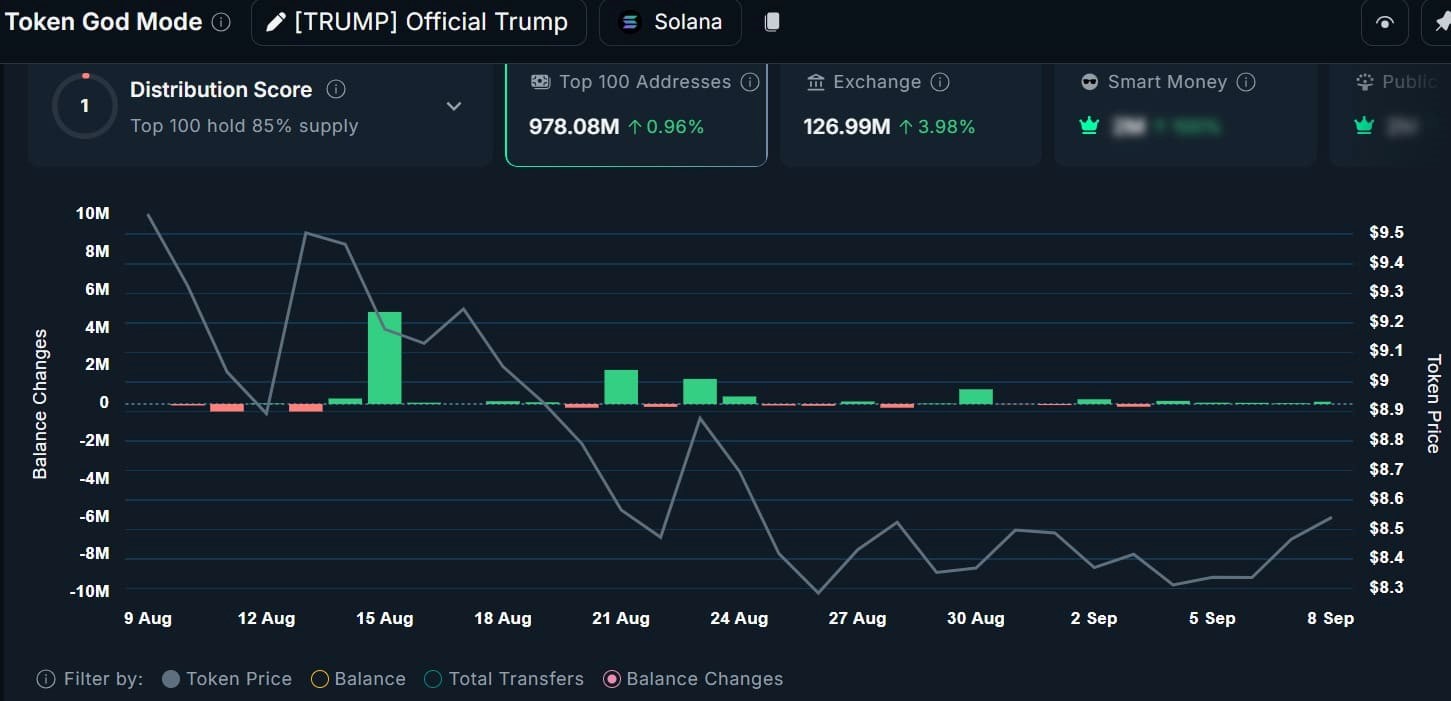The width and height of the screenshot is (1451, 701).
Task: Click the "126.99M" value
Action: pos(847,127)
